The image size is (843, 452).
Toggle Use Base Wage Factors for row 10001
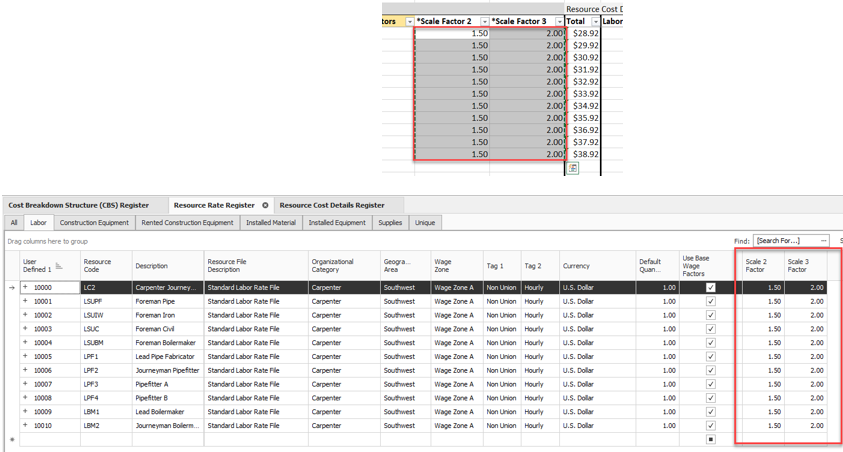[x=710, y=302]
